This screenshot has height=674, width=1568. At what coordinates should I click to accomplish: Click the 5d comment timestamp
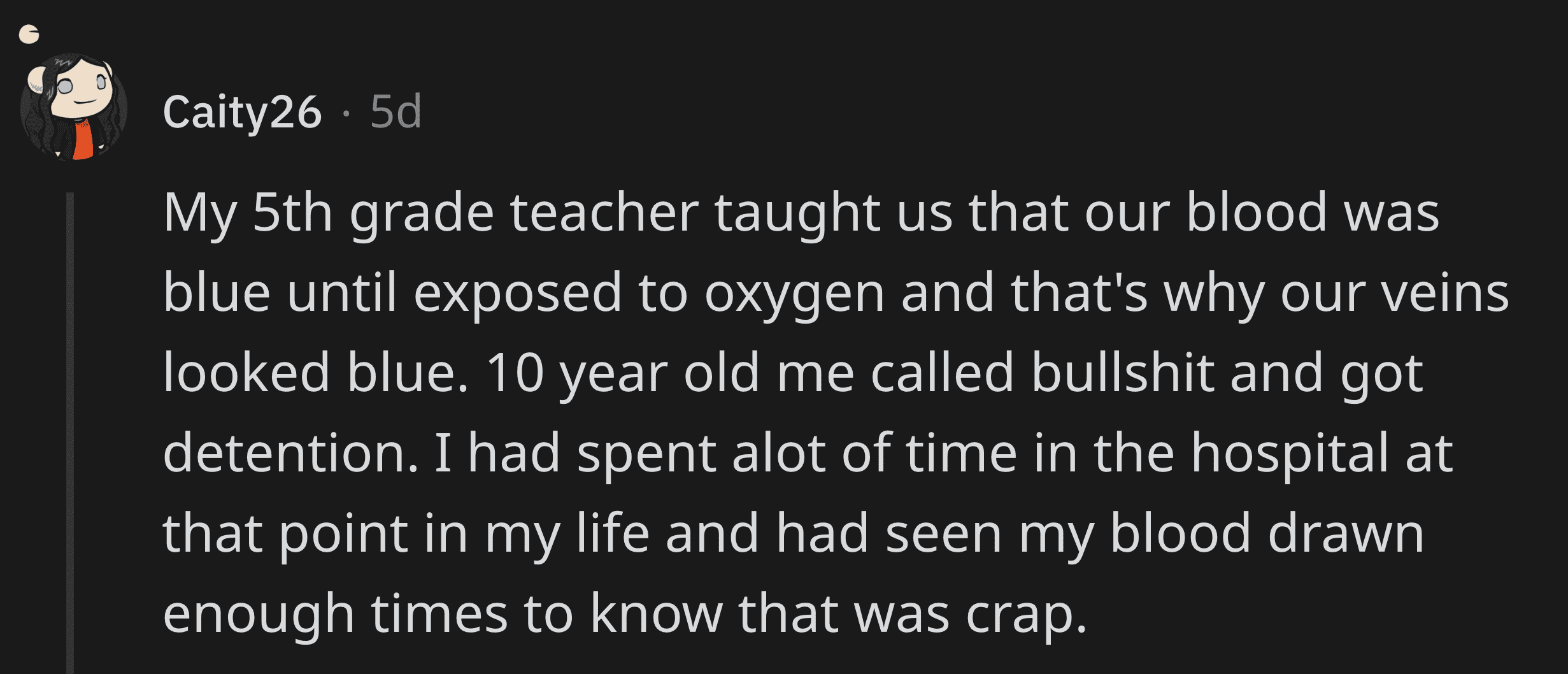tap(396, 112)
